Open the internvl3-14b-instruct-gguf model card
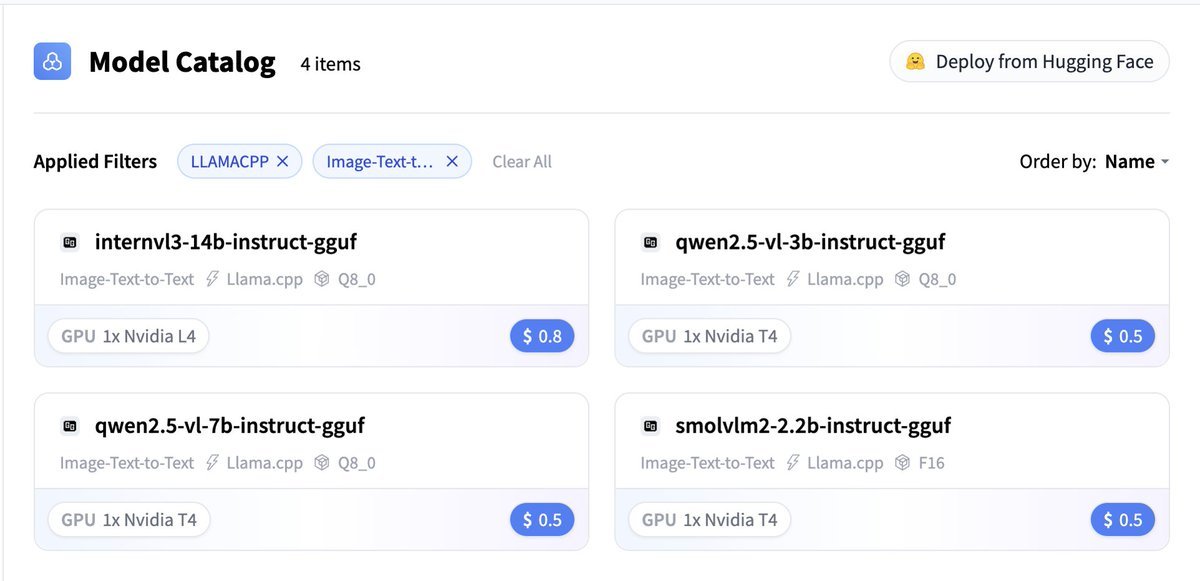The image size is (1200, 581). pyautogui.click(x=226, y=242)
